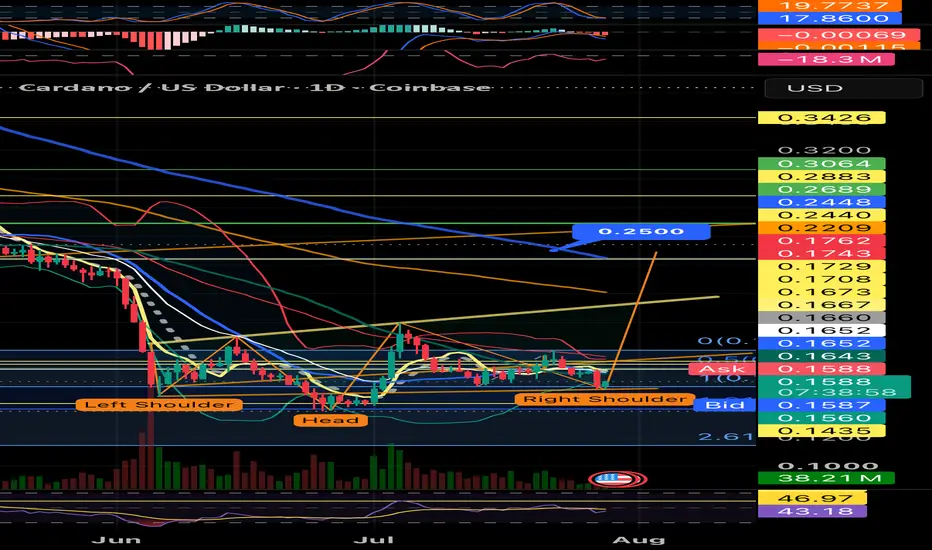Select the yellow 0.1667 price label
Screen dimensions: 932x550
click(821, 305)
